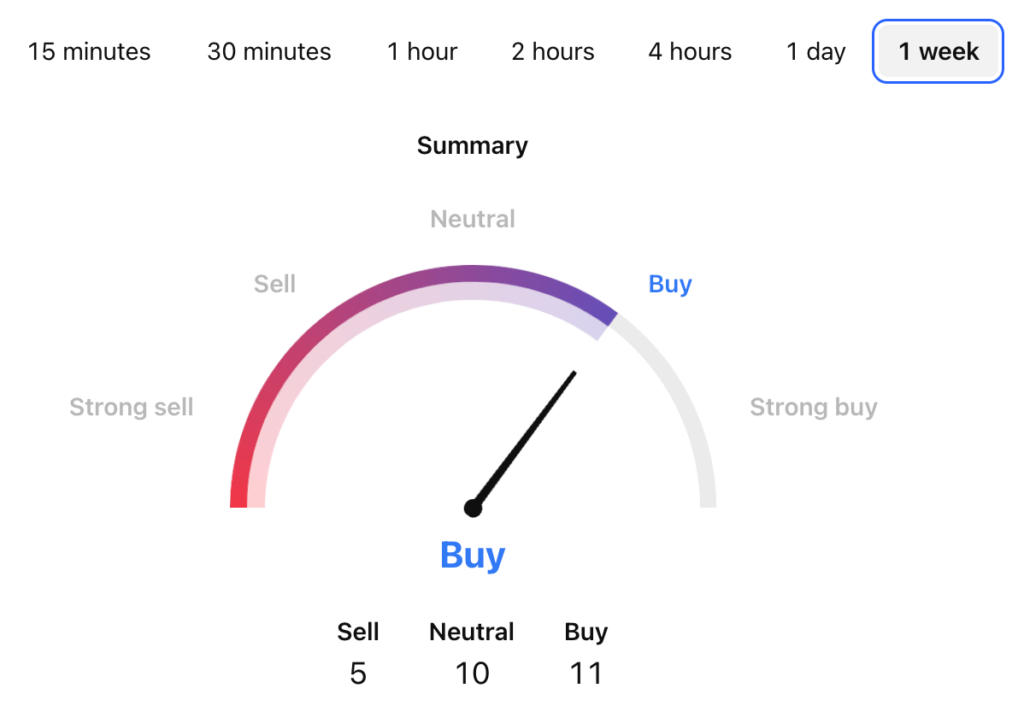This screenshot has height=706, width=1024.
Task: Open the 1 hour interval view
Action: point(422,51)
